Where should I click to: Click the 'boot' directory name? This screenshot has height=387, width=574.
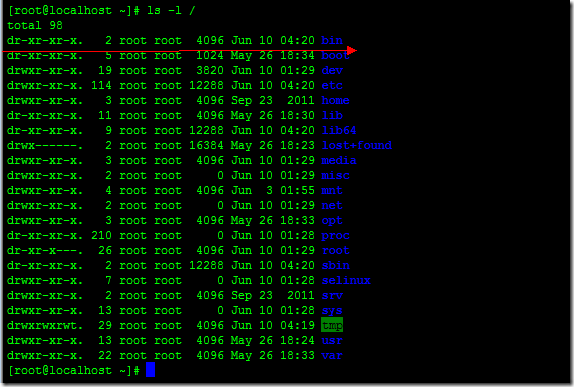coord(335,55)
